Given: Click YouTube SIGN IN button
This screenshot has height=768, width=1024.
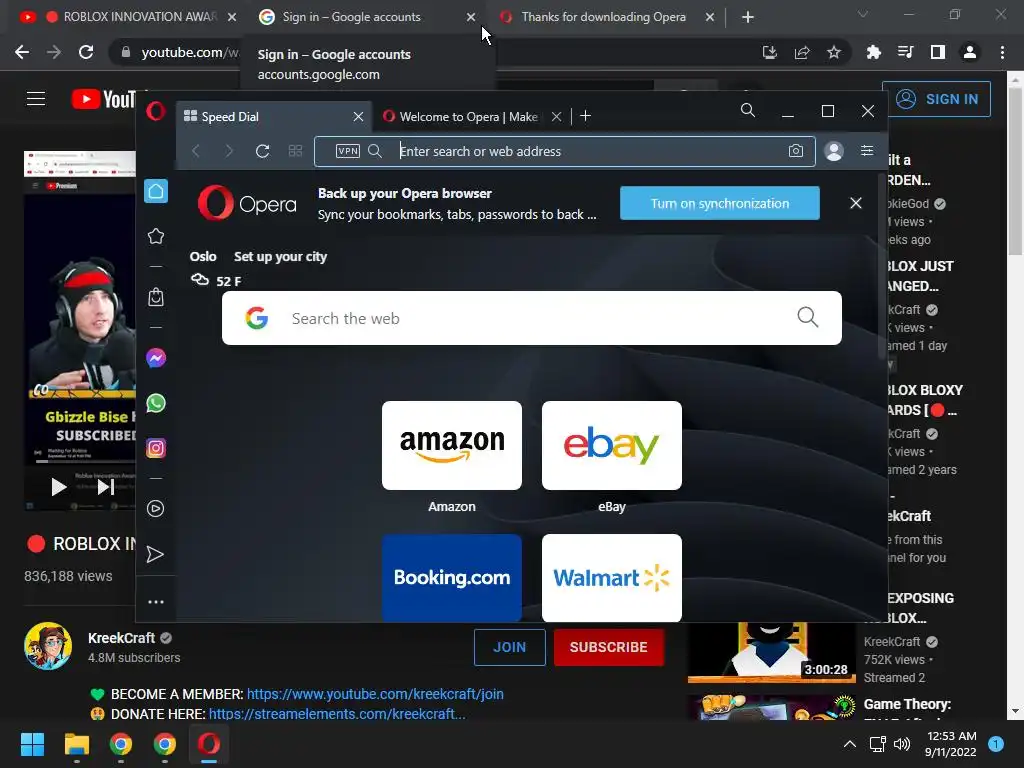Looking at the screenshot, I should (x=936, y=99).
